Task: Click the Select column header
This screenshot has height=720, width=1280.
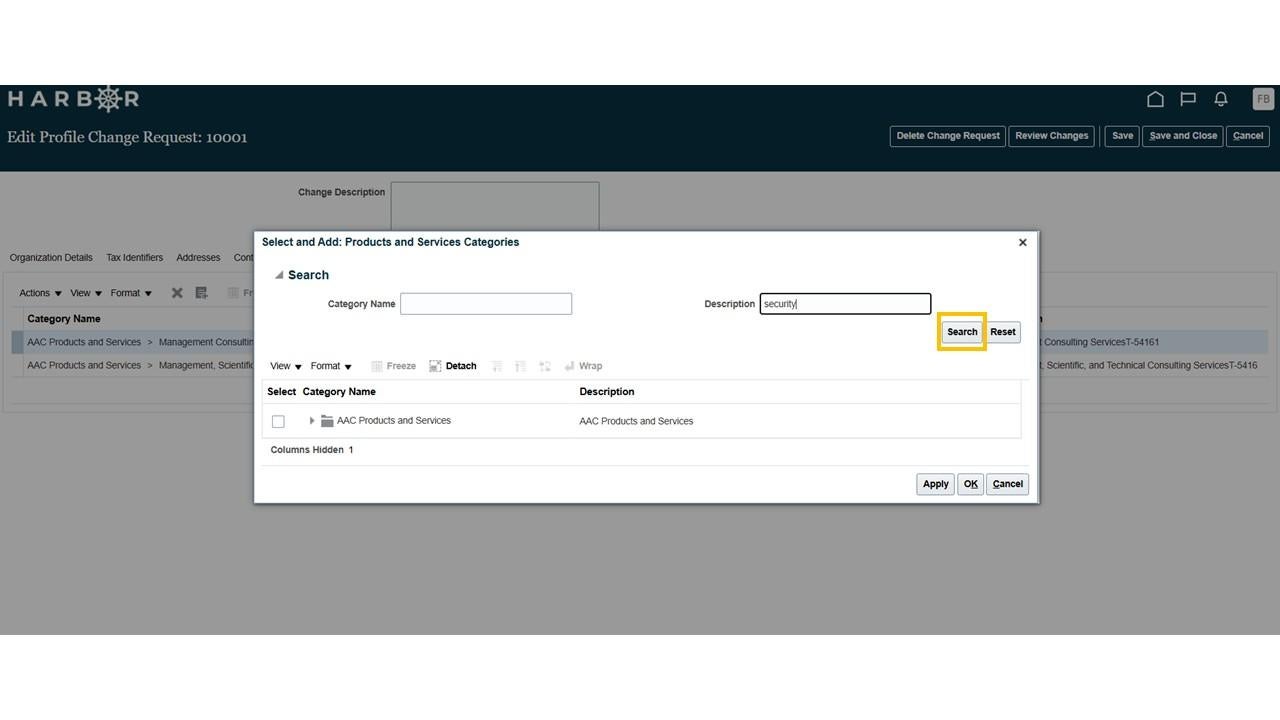Action: click(281, 392)
